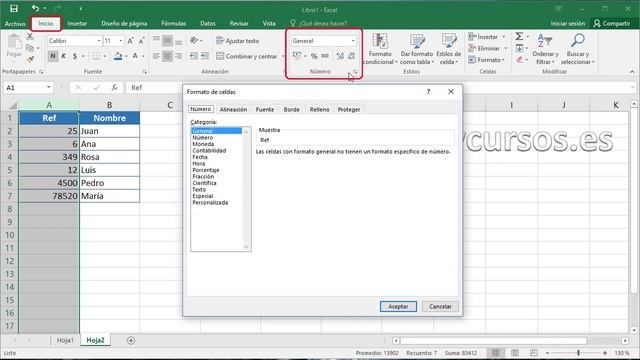Align text to the right

[x=178, y=56]
